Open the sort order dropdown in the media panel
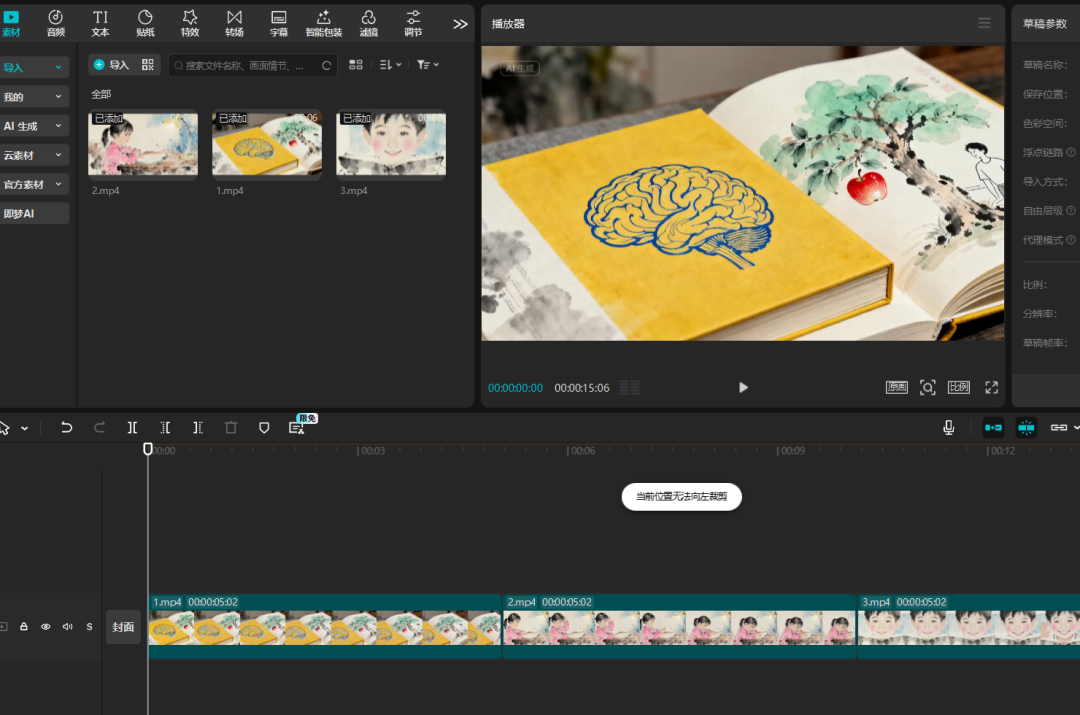Screen dimensions: 1080x715 [390, 64]
